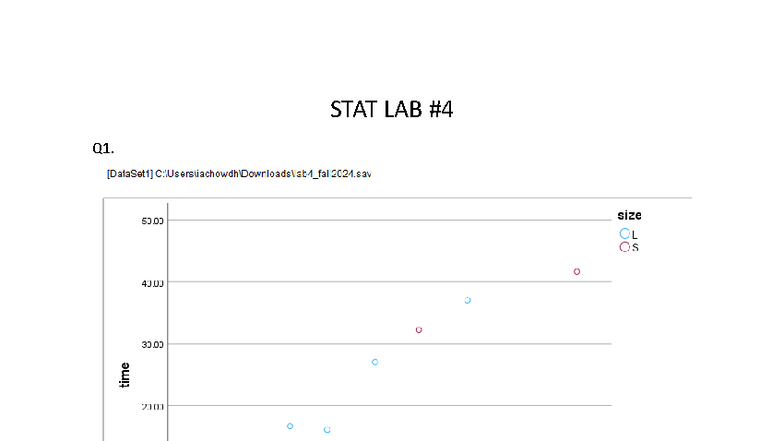Click the blue point just below 30.00
This screenshot has height=441, width=784.
click(x=375, y=362)
